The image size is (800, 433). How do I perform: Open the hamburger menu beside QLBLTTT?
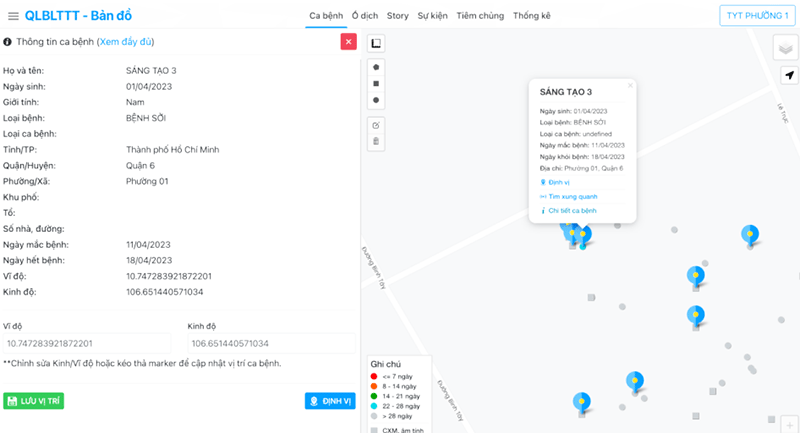[x=13, y=16]
